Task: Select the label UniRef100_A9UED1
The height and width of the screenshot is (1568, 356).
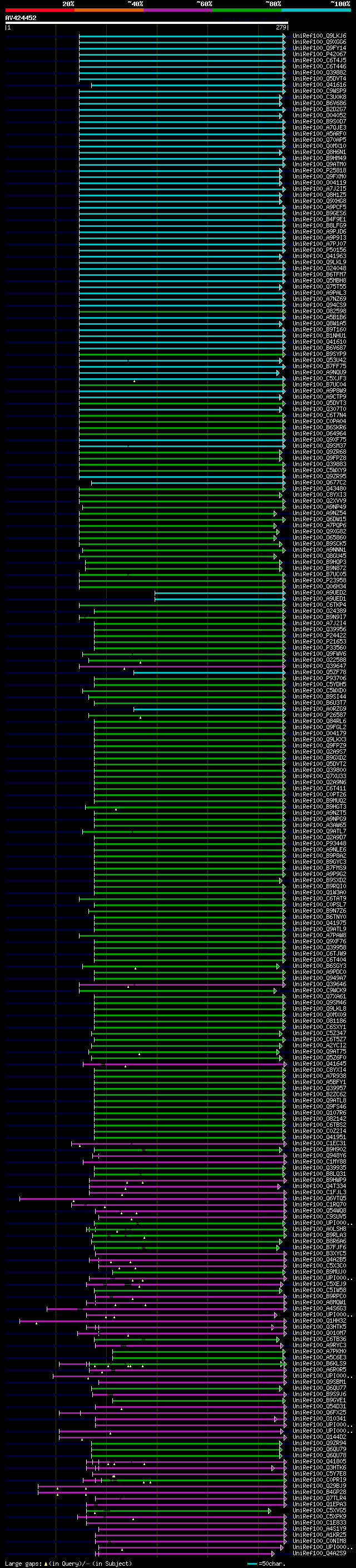Action: point(319,599)
